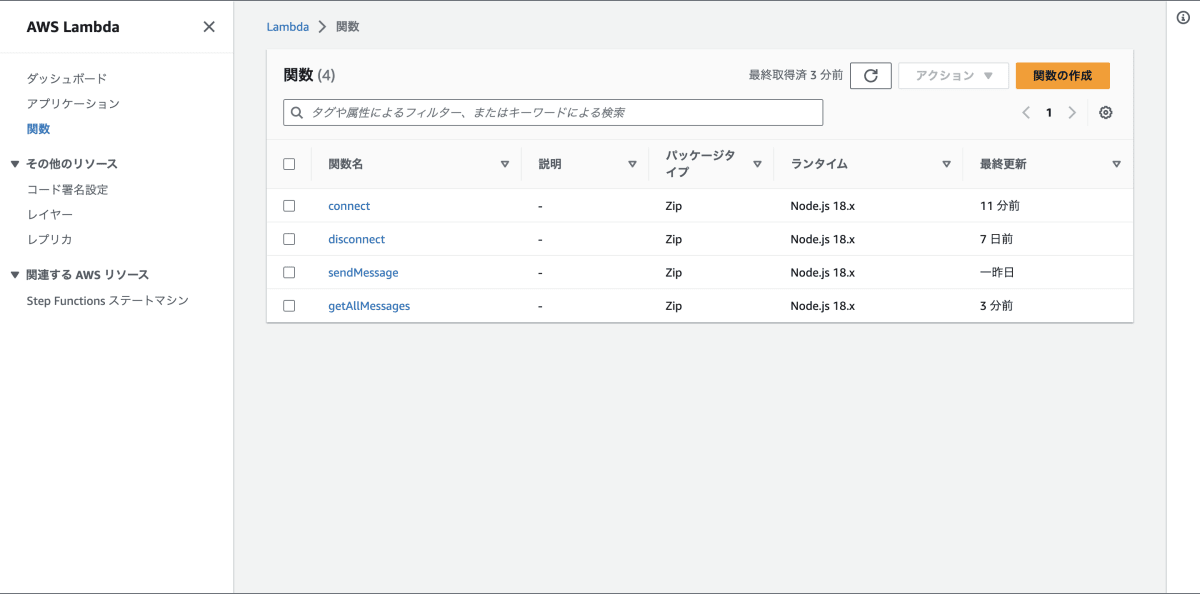Click 7 日前 in disconnect row
1200x594 pixels.
[996, 239]
